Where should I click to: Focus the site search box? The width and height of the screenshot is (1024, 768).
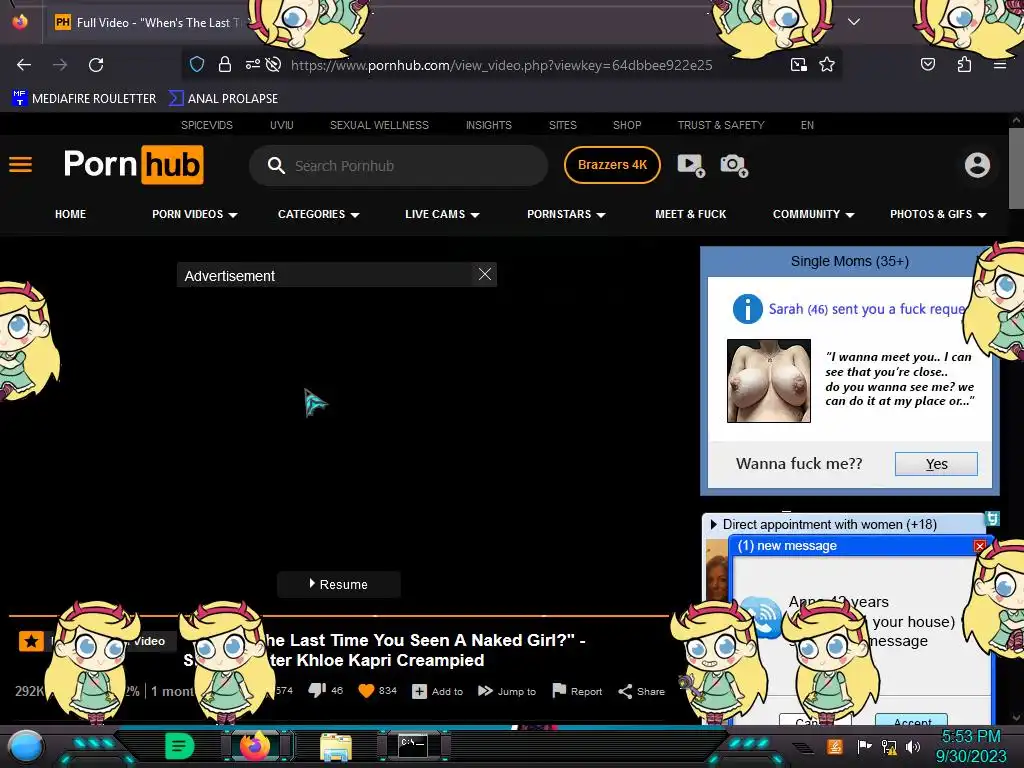398,166
